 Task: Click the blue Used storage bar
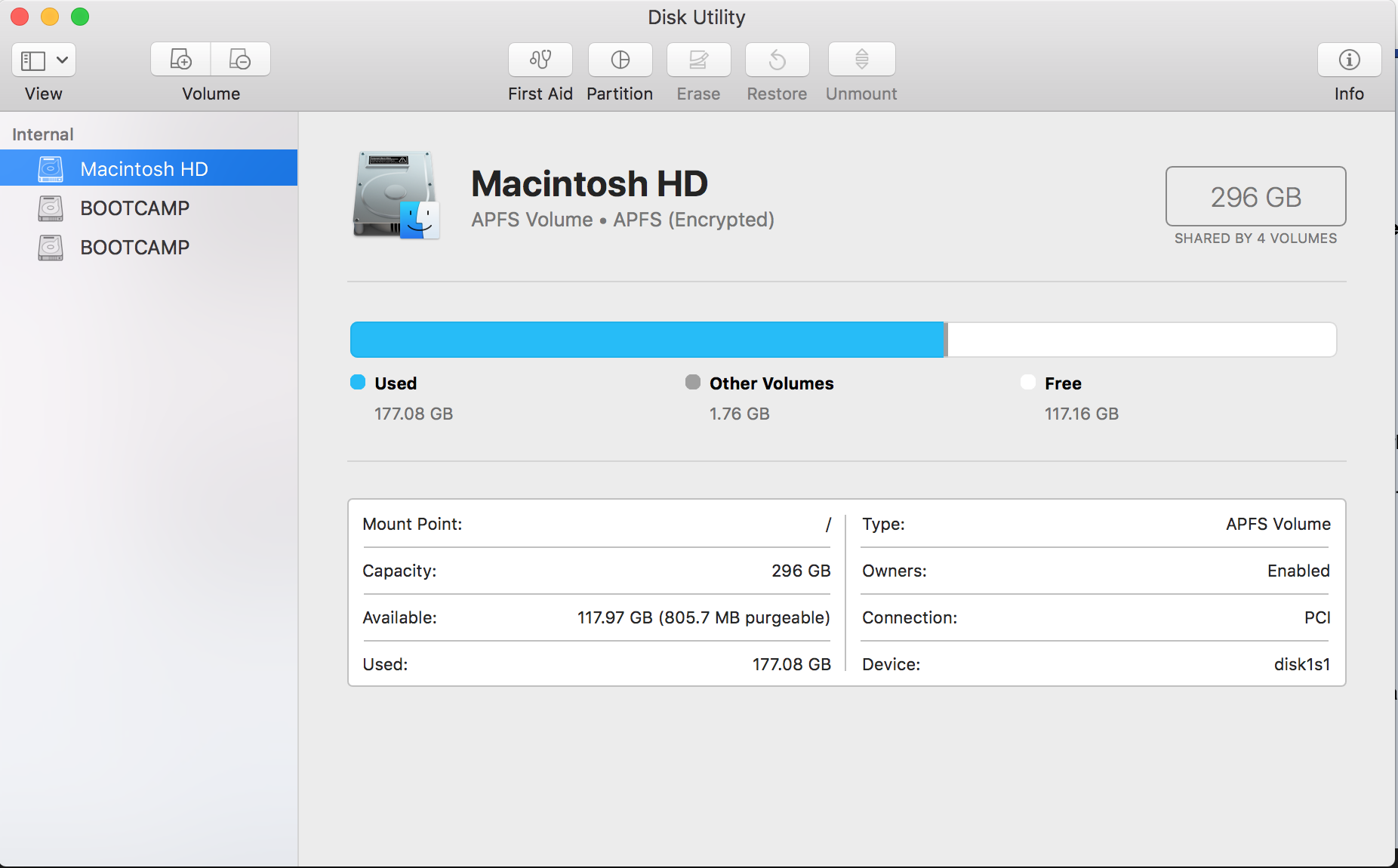tap(646, 340)
